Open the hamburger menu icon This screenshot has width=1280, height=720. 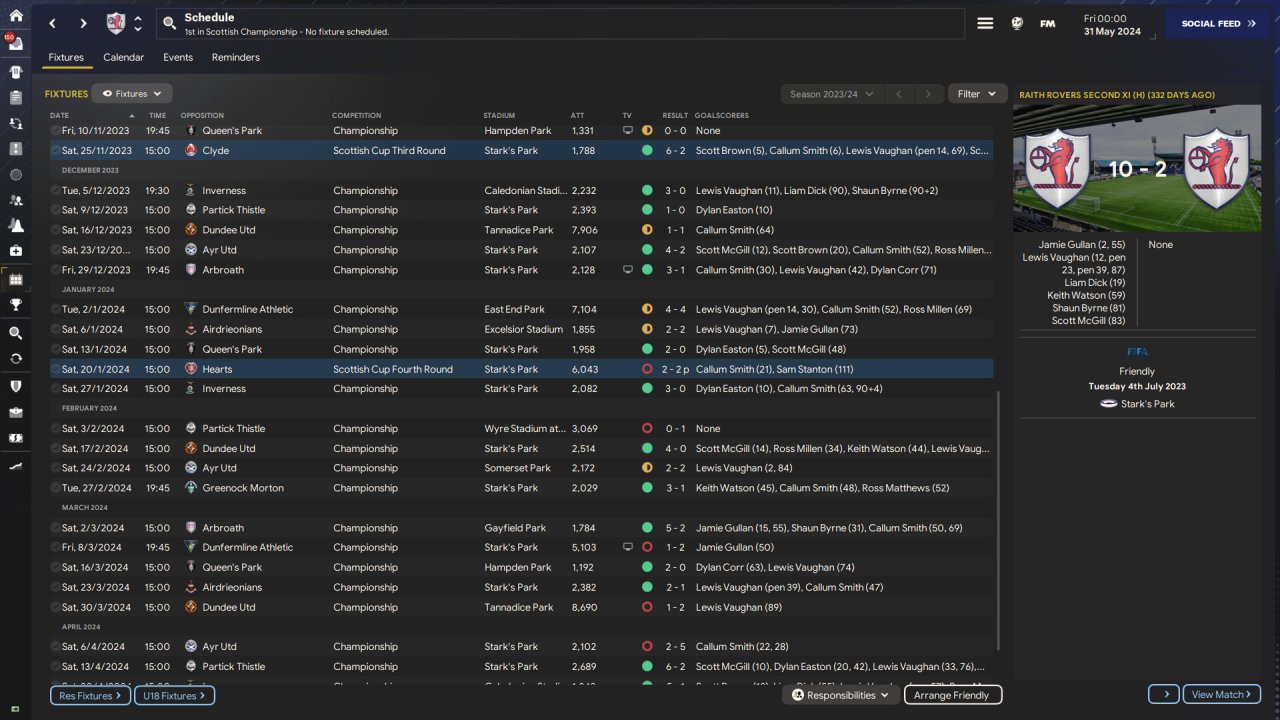pyautogui.click(x=985, y=23)
